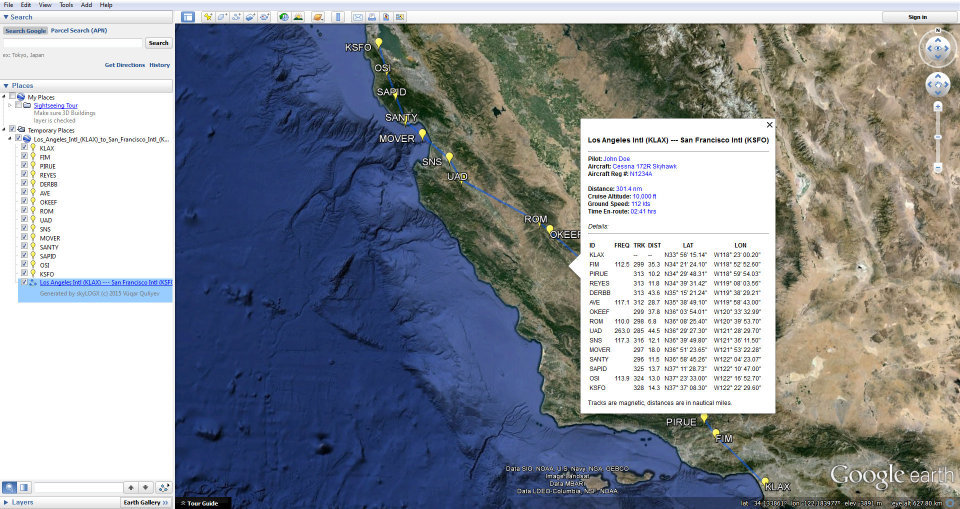The image size is (960, 509).
Task: Open the search History link
Action: 160,65
